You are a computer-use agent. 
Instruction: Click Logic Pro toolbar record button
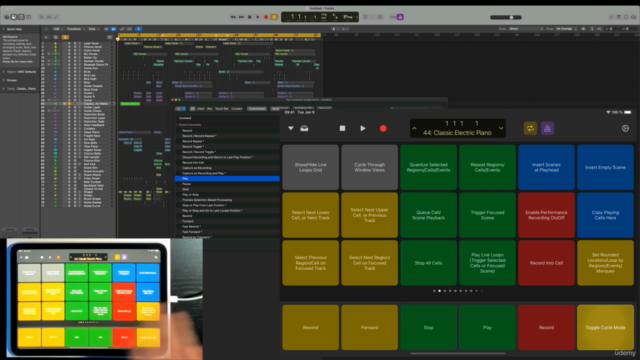(266, 17)
